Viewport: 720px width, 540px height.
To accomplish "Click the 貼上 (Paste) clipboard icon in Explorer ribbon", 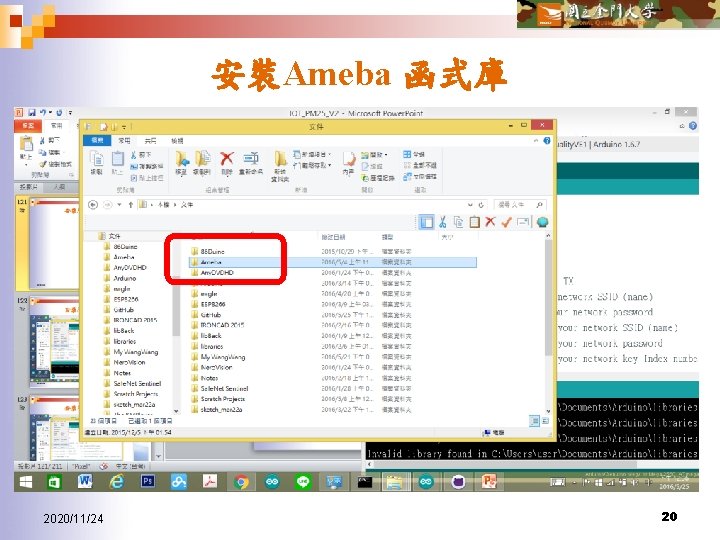I will pos(118,163).
